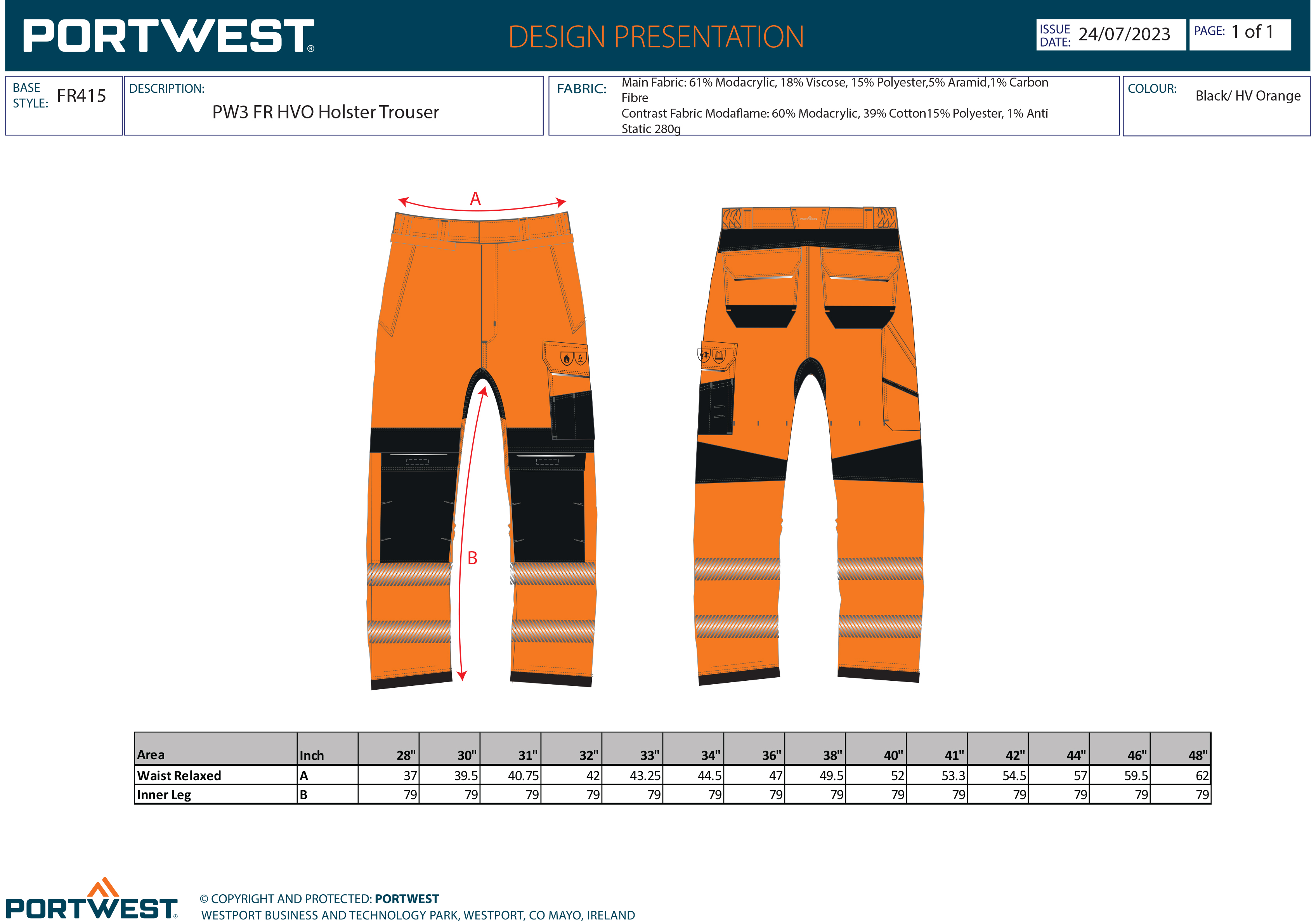Click the Portwest logo in header
This screenshot has height=921, width=1316.
pos(168,36)
